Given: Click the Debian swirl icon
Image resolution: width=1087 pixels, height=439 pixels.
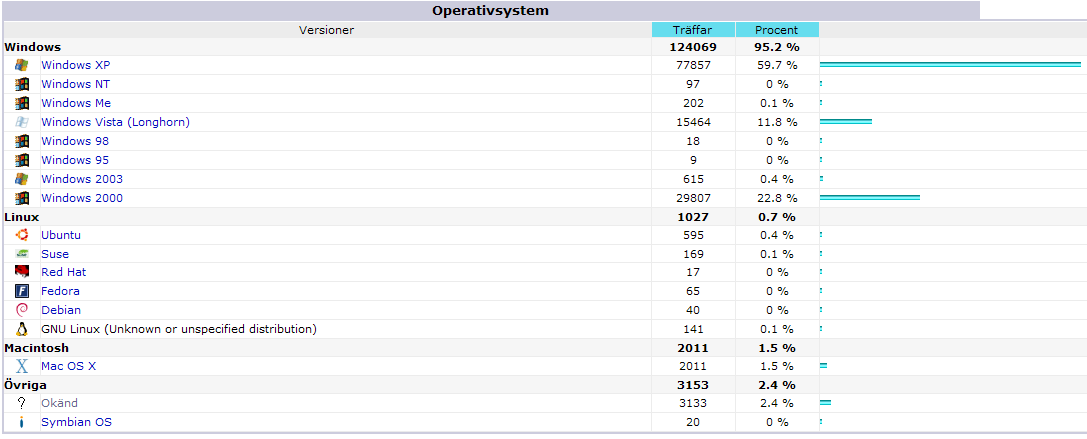Looking at the screenshot, I should click(21, 310).
